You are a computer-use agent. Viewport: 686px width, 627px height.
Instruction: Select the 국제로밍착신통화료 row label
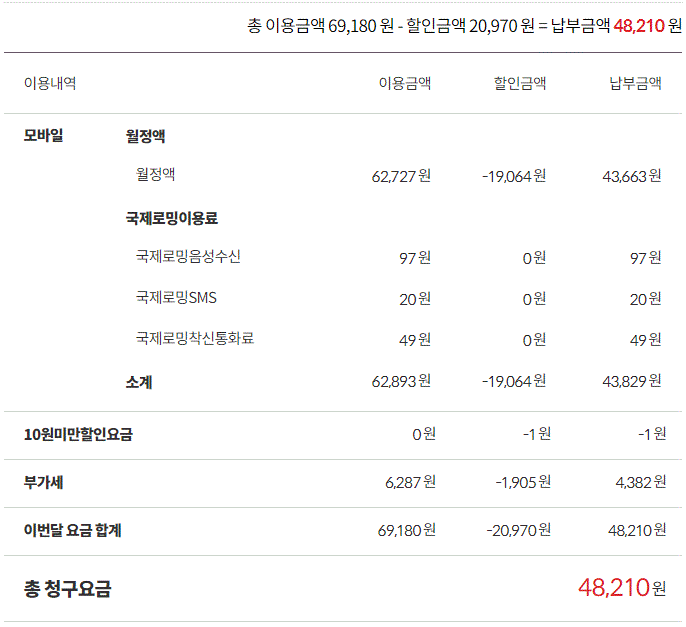pyautogui.click(x=195, y=338)
